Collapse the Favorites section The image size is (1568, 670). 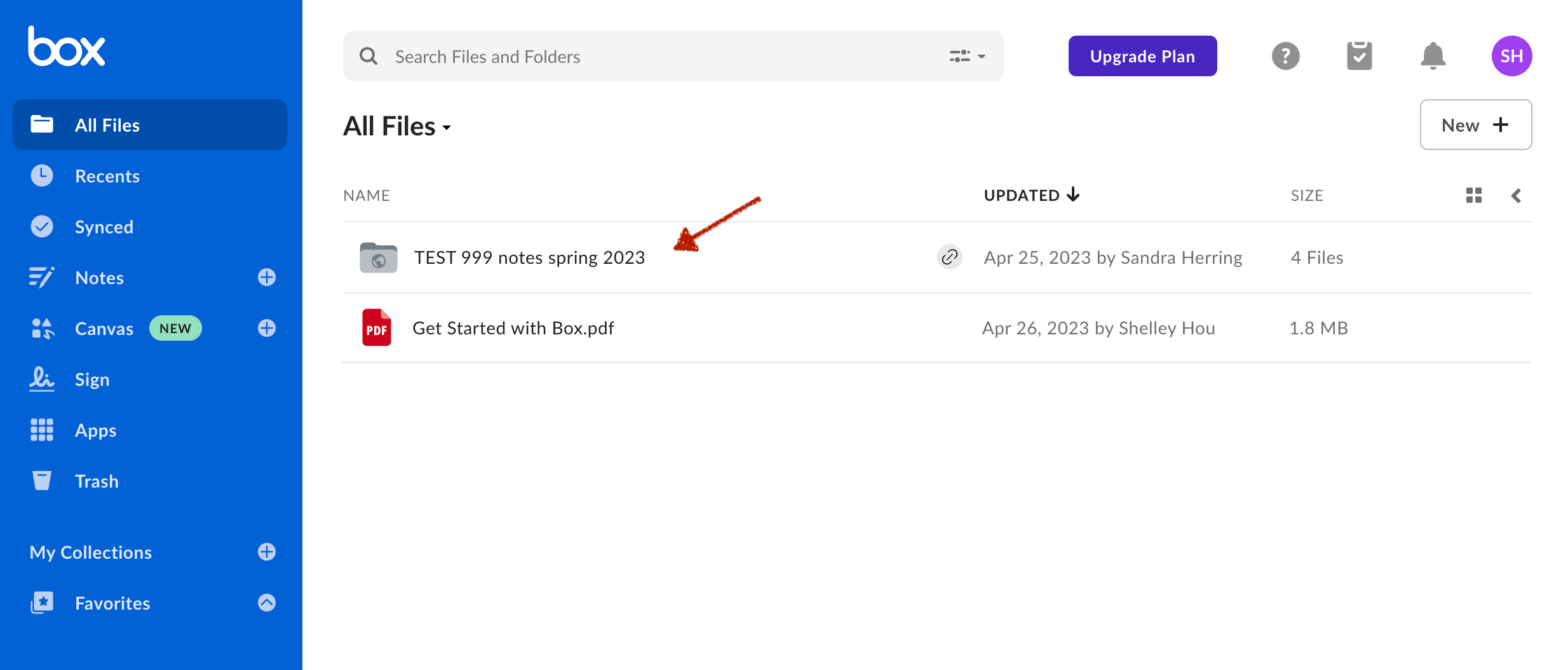[267, 603]
